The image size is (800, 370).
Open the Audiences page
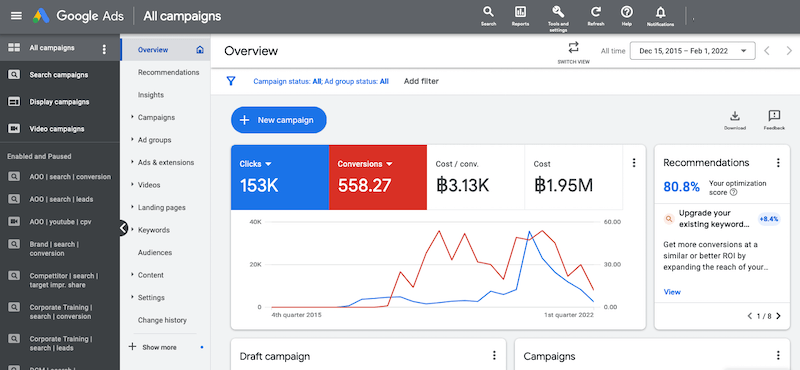(155, 253)
